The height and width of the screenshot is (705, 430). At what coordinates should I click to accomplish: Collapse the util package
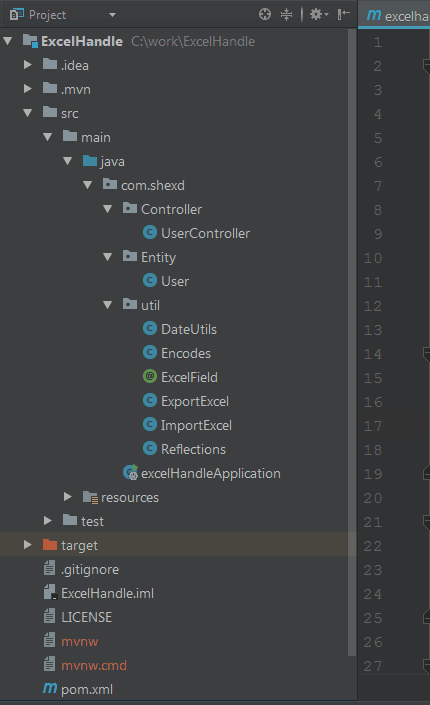(x=108, y=305)
